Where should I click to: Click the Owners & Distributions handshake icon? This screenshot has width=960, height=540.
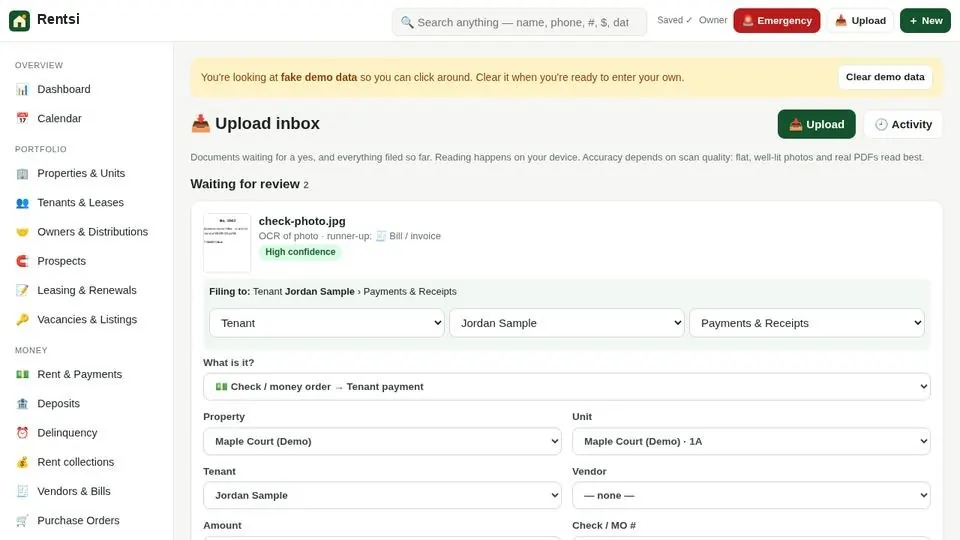pyautogui.click(x=22, y=232)
